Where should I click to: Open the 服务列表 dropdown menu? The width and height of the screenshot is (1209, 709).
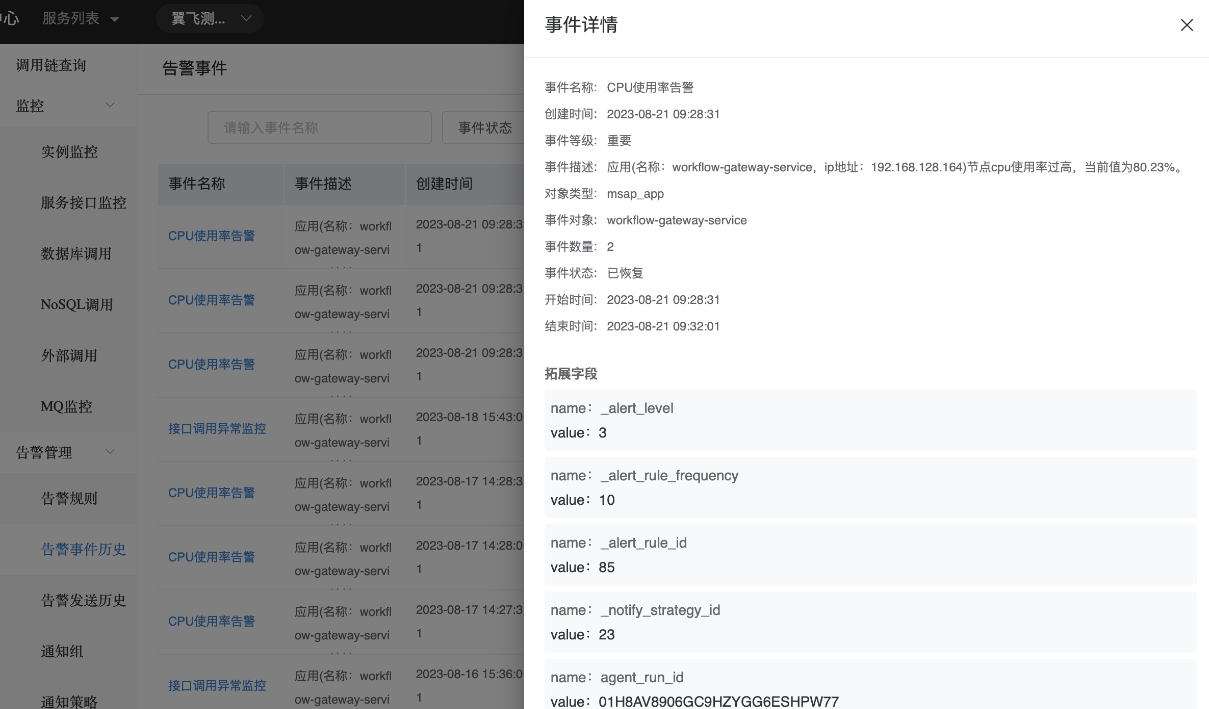click(x=81, y=19)
